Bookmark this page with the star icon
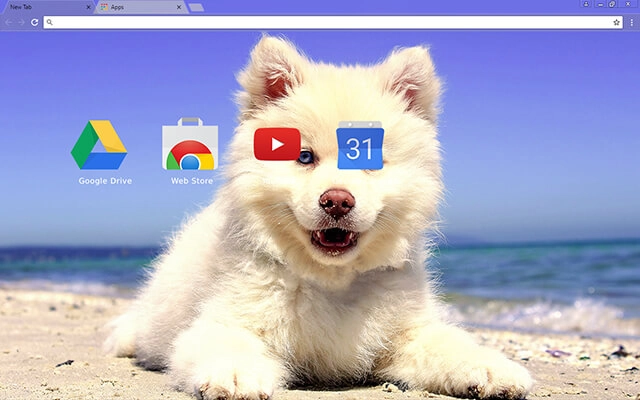 point(616,22)
